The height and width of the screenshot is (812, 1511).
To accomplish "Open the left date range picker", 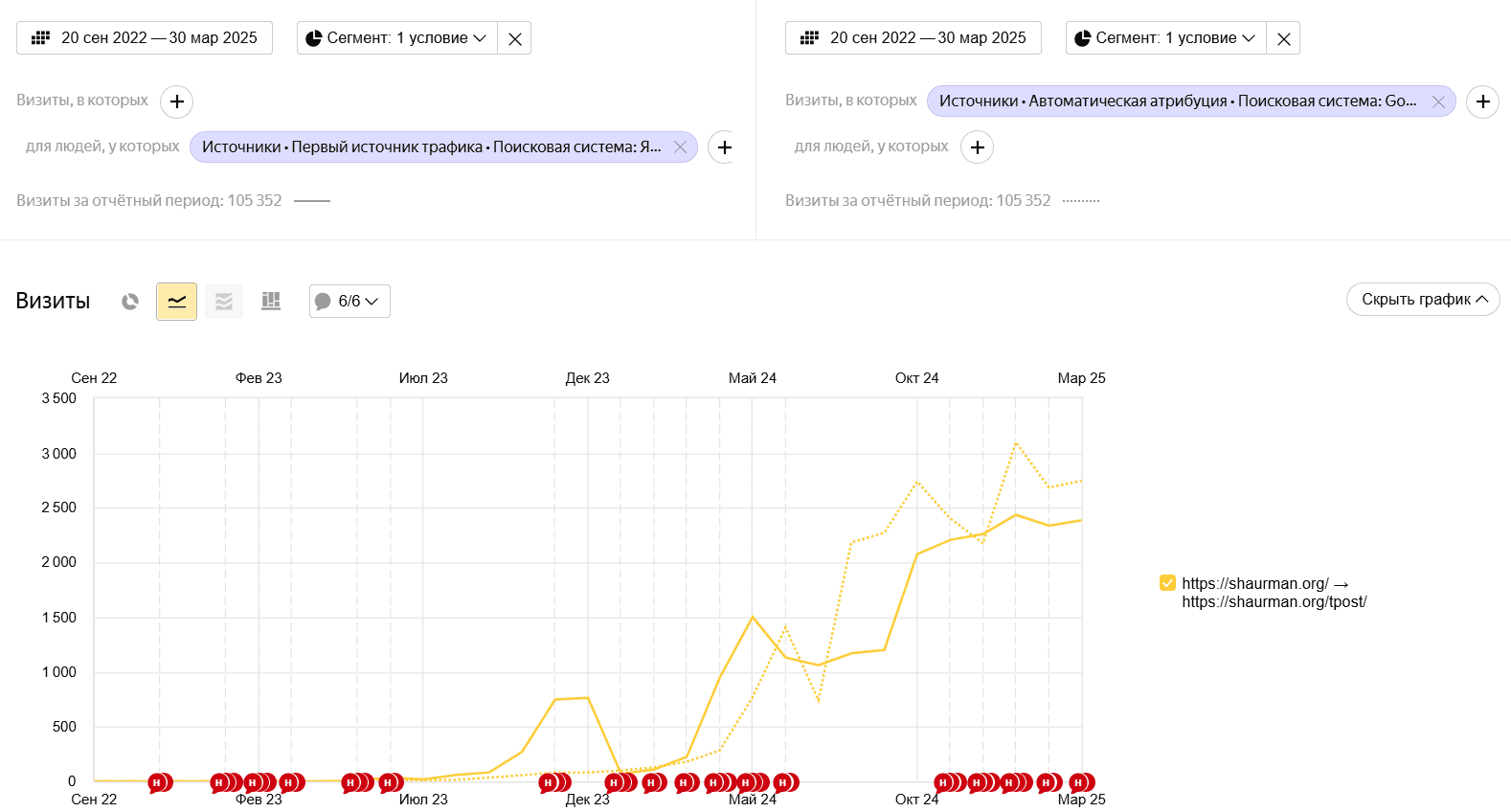I will (145, 38).
